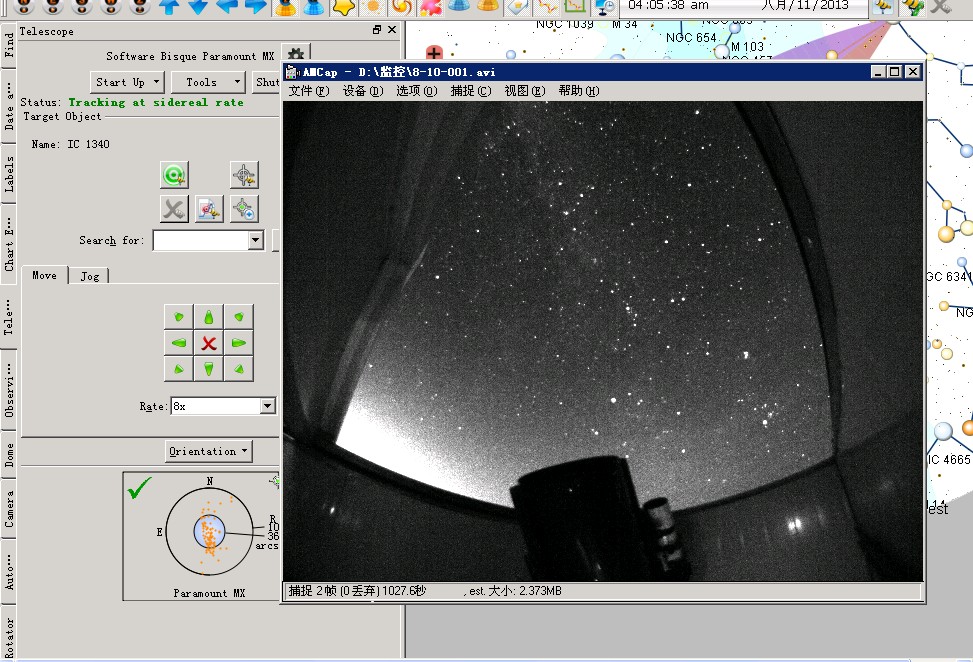Undock the Telescope panel via float icon
Screen dimensions: 973x662
pyautogui.click(x=377, y=30)
